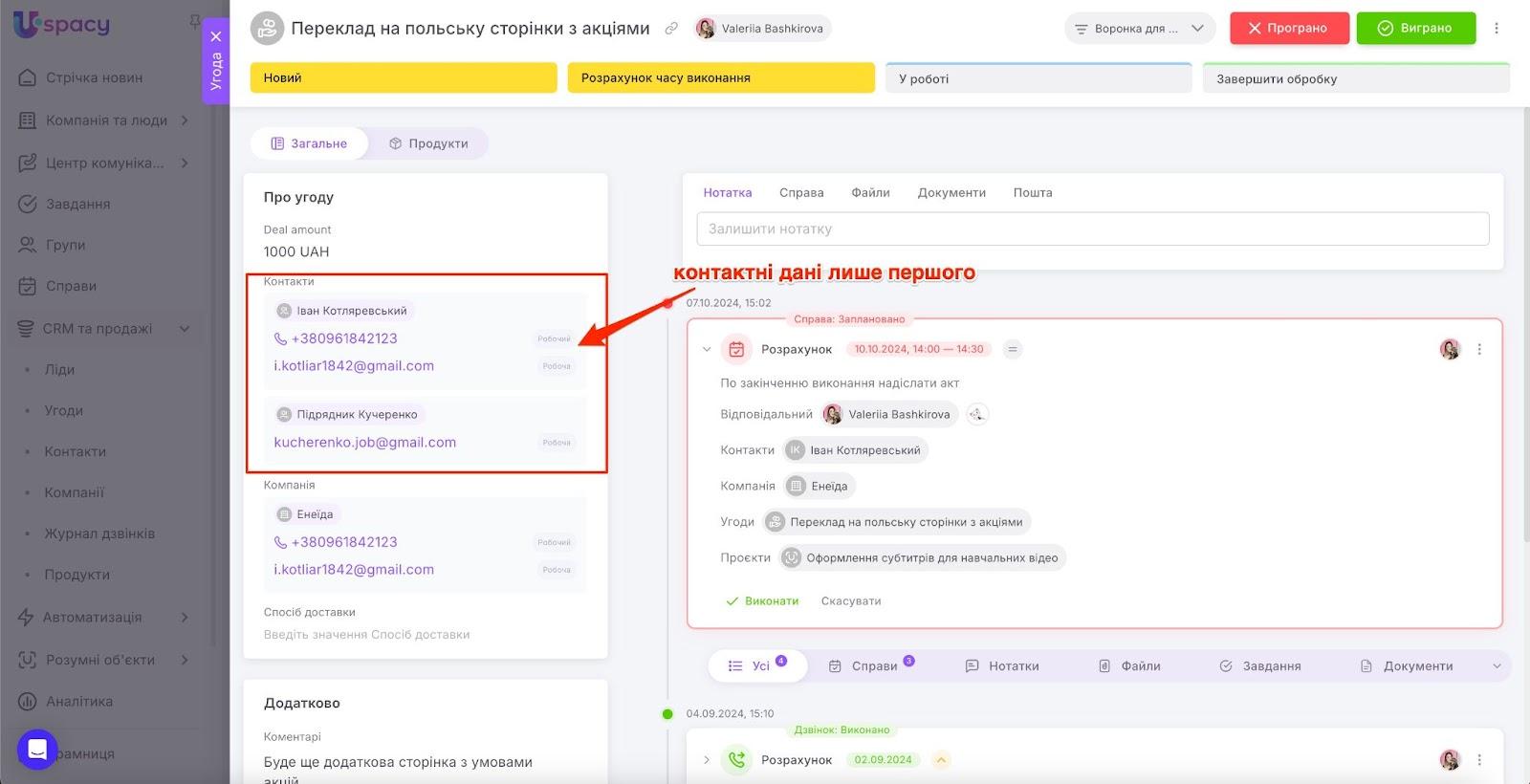Select the У роботі pipeline stage
The width and height of the screenshot is (1530, 784).
1038,78
